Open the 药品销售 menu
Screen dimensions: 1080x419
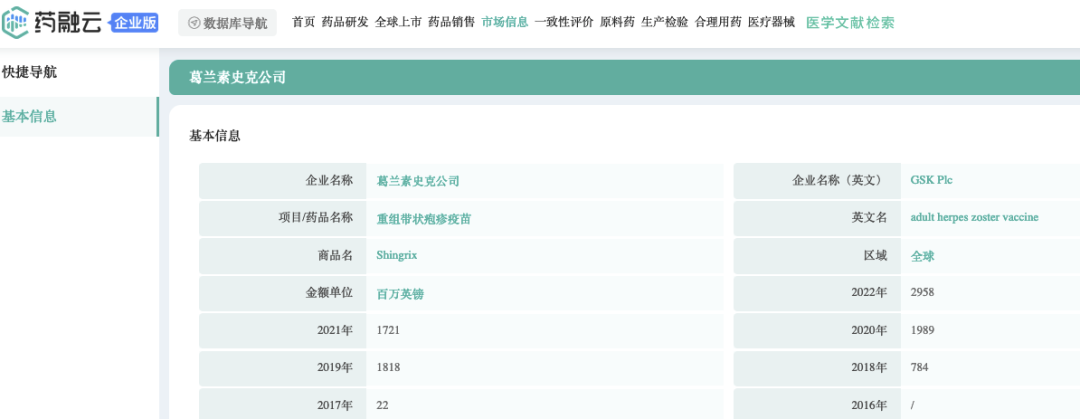[451, 22]
